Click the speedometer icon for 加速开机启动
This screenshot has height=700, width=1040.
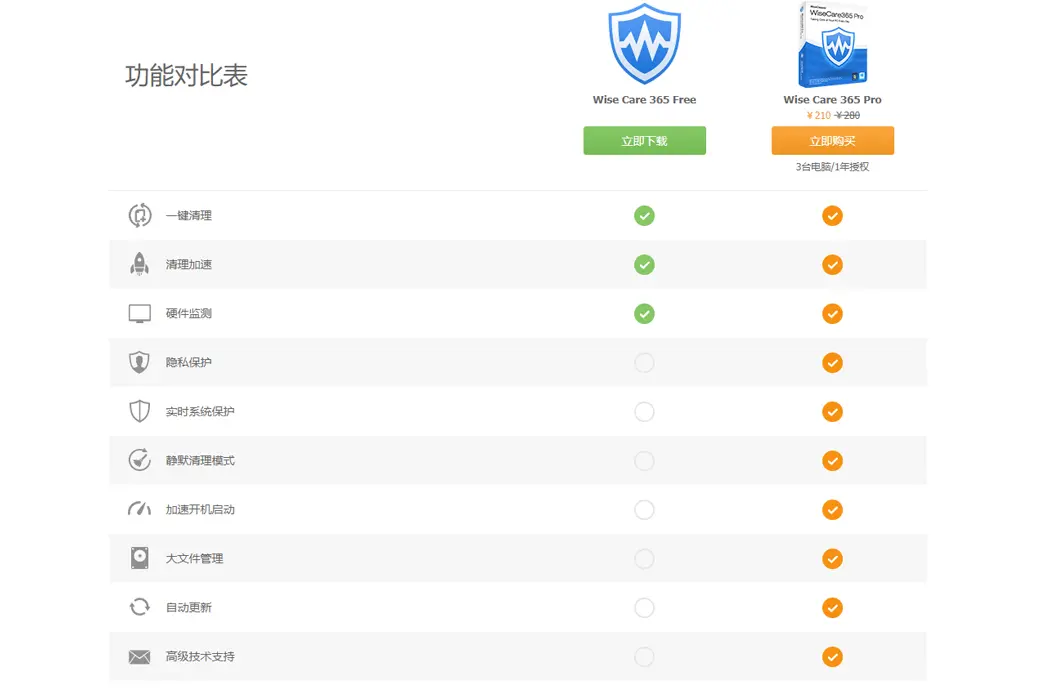click(139, 509)
